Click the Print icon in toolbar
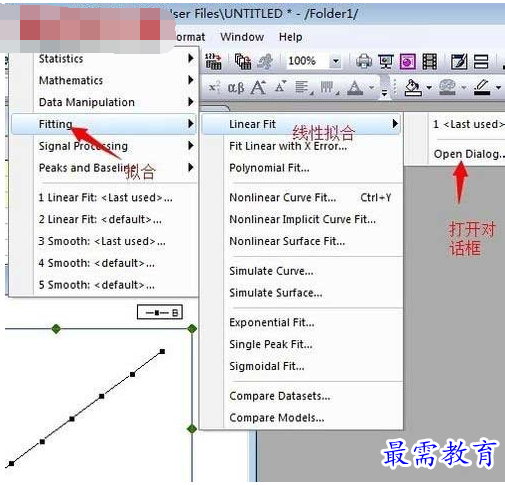Viewport: 505px width, 485px height. 364,62
